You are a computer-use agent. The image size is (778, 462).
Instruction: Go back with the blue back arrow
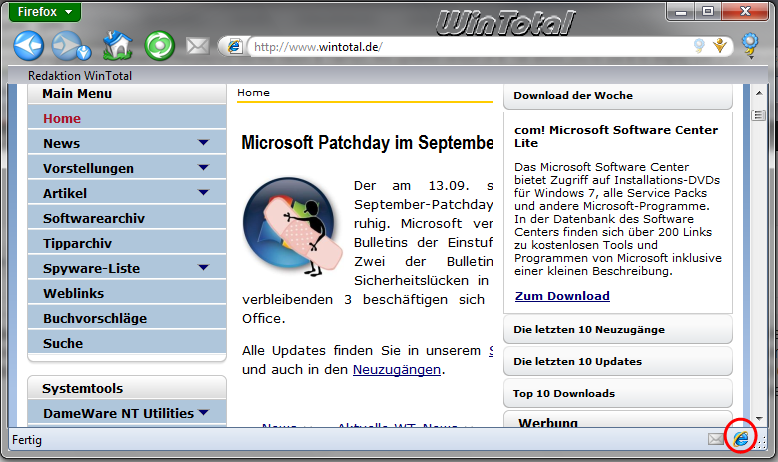pyautogui.click(x=28, y=46)
